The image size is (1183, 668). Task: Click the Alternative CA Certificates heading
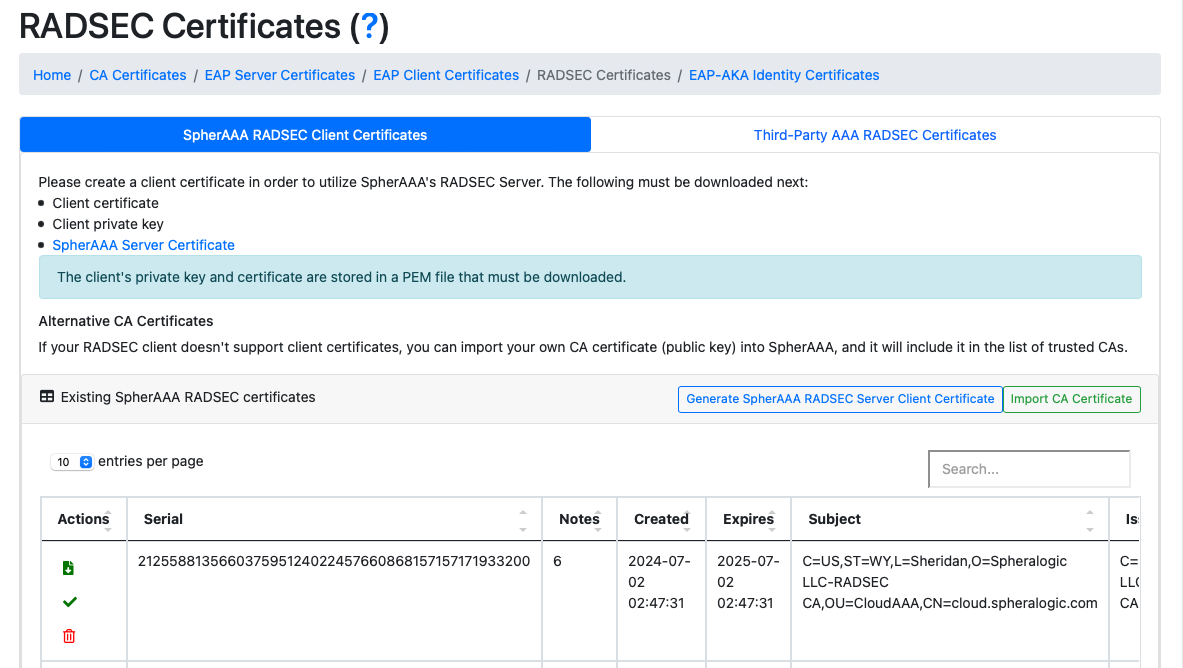[x=126, y=321]
